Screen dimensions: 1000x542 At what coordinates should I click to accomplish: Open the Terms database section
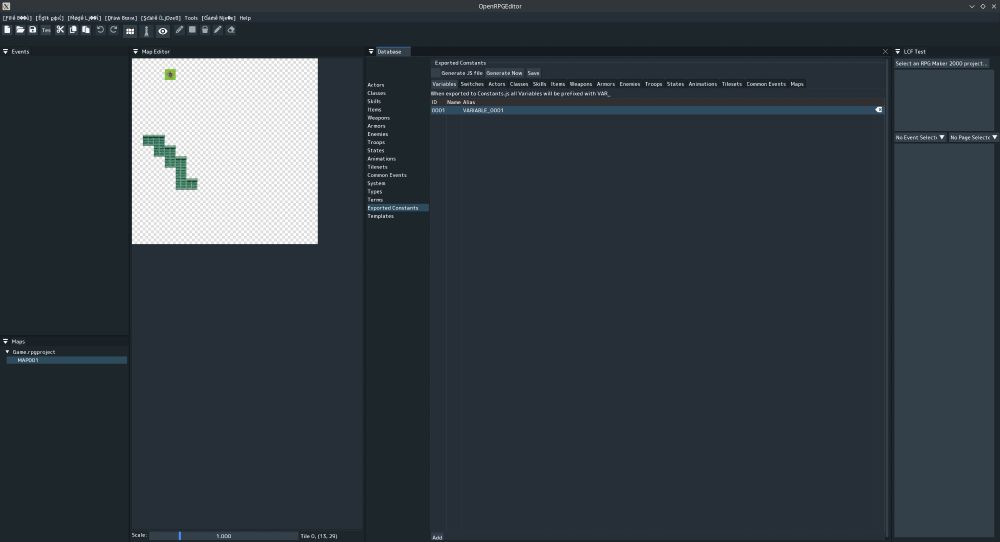coord(375,200)
